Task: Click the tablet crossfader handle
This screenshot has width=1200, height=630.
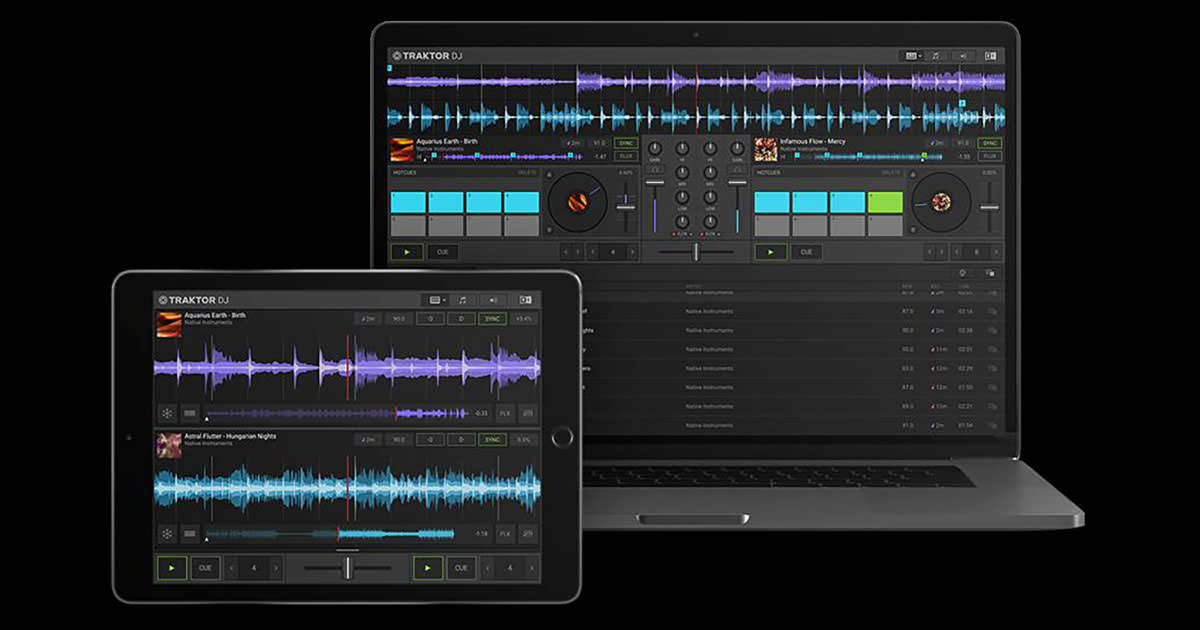Action: pyautogui.click(x=348, y=568)
